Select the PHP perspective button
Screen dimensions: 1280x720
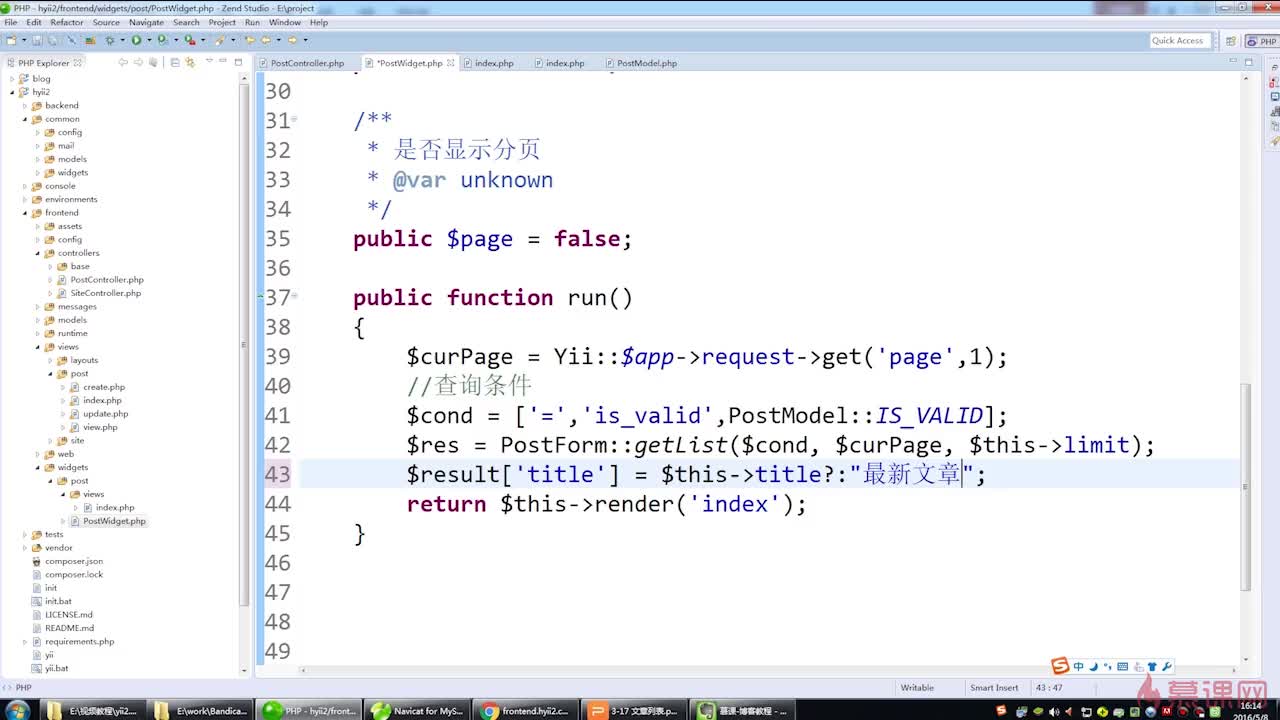(1261, 41)
